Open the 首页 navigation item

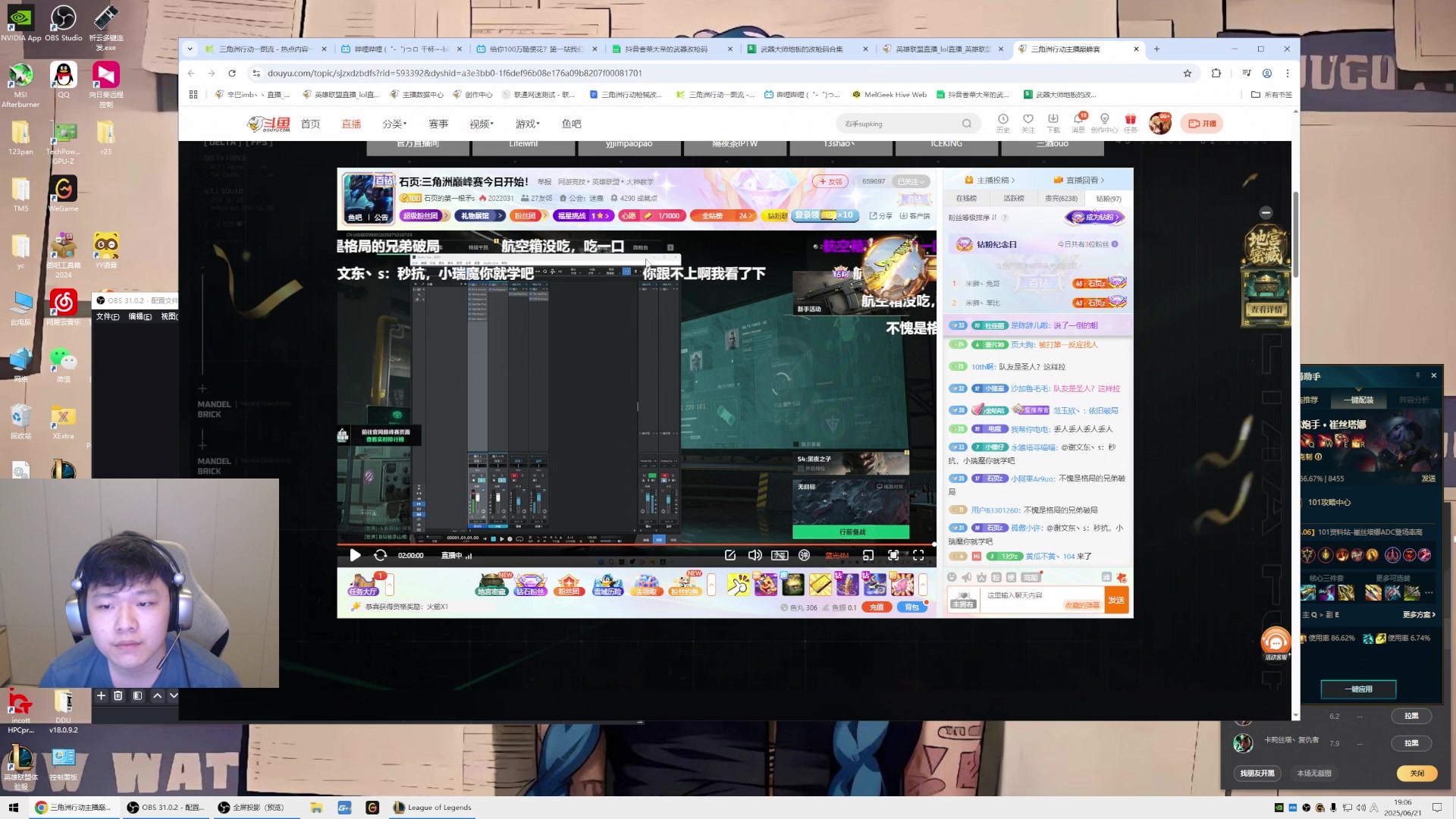point(310,124)
